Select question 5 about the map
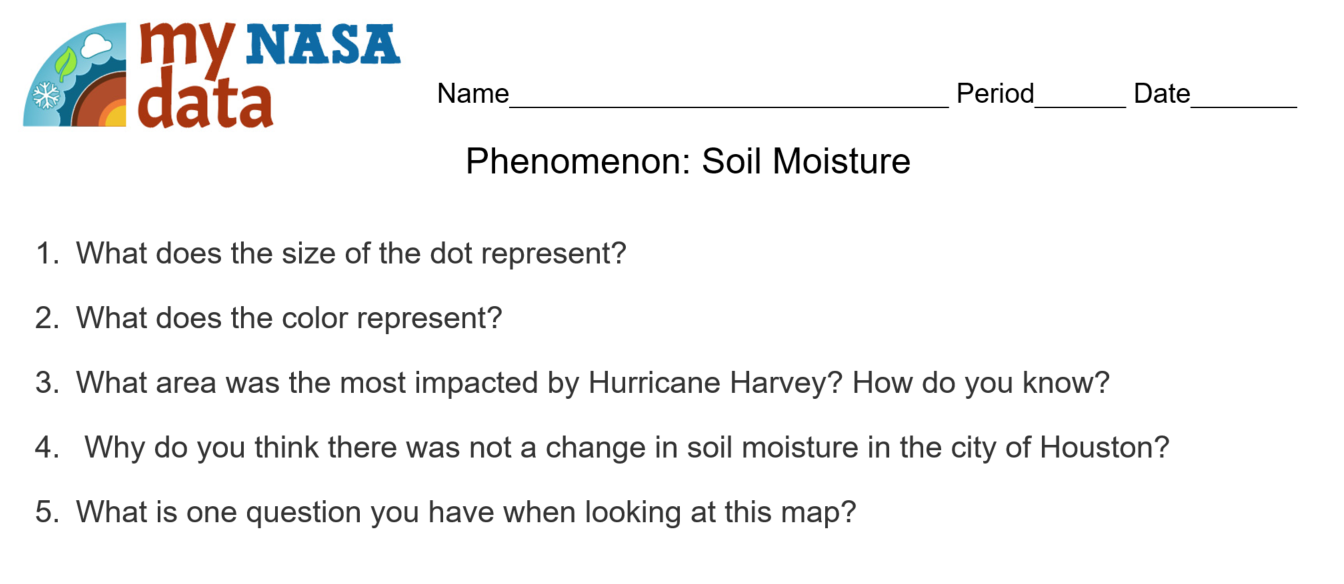Image resolution: width=1344 pixels, height=584 pixels. click(446, 512)
